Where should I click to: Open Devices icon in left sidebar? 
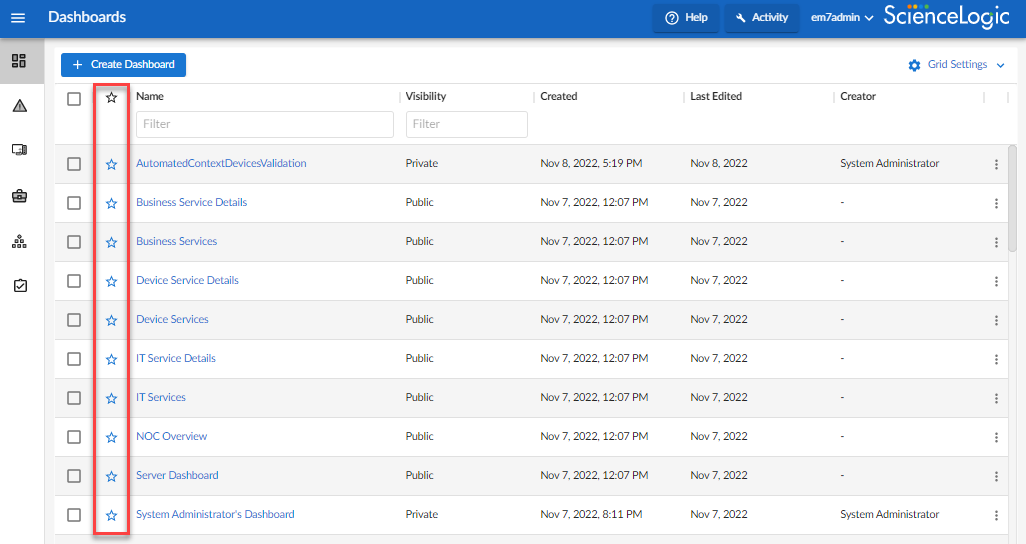(x=19, y=150)
